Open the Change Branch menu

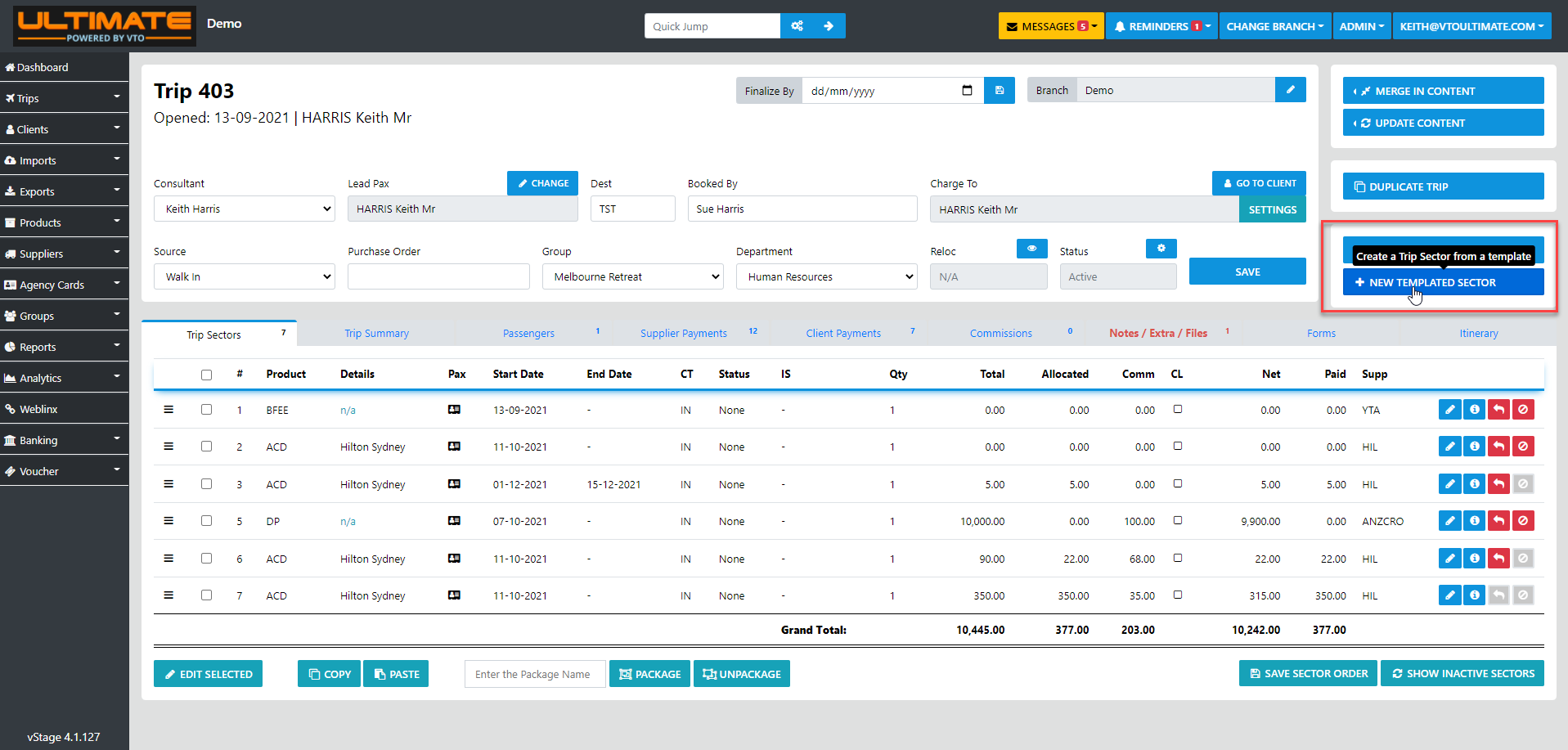point(1274,26)
